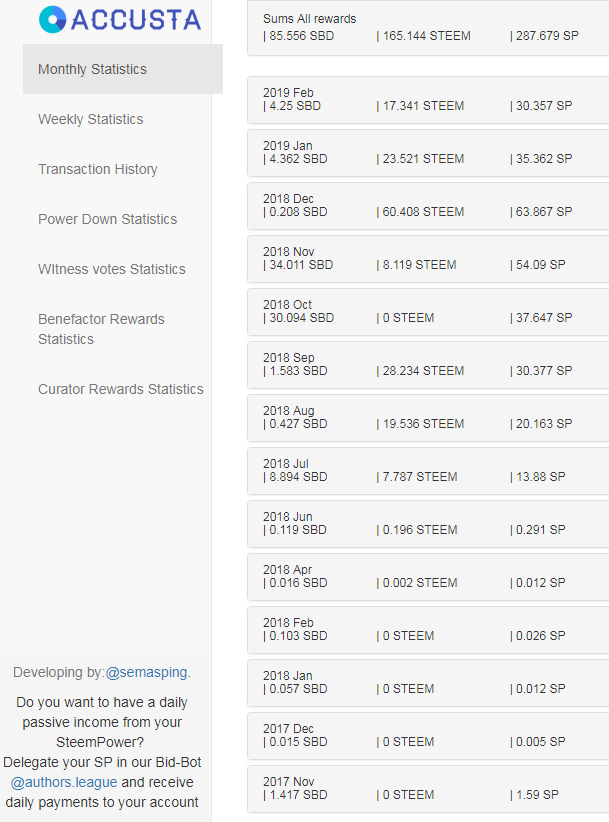Image resolution: width=609 pixels, height=822 pixels.
Task: Select the 2017 Nov rewards row
Action: click(x=428, y=788)
